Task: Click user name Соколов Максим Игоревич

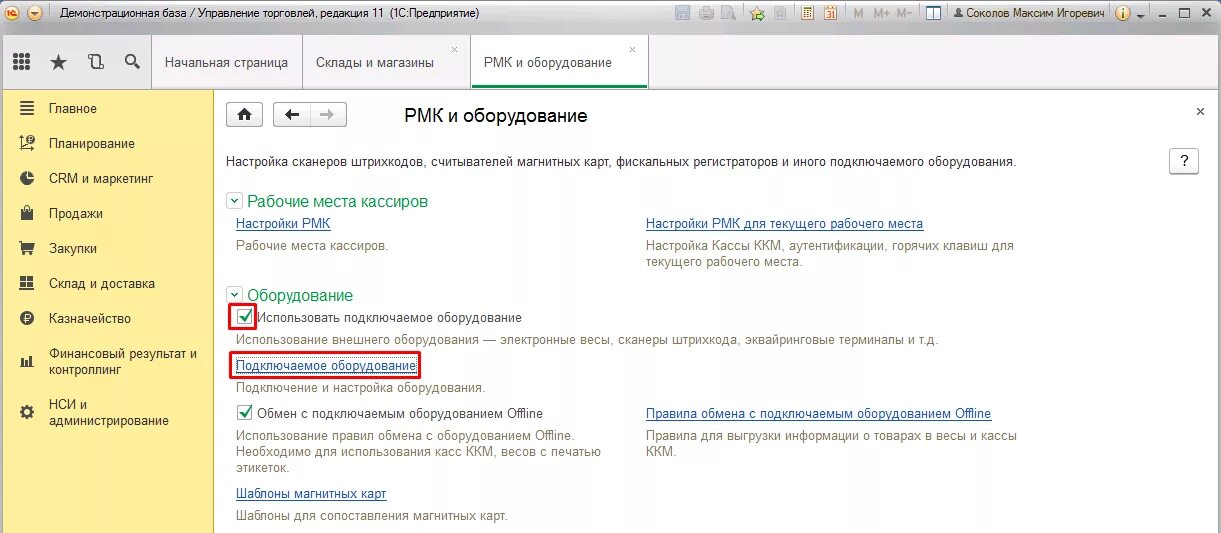Action: pos(1030,14)
